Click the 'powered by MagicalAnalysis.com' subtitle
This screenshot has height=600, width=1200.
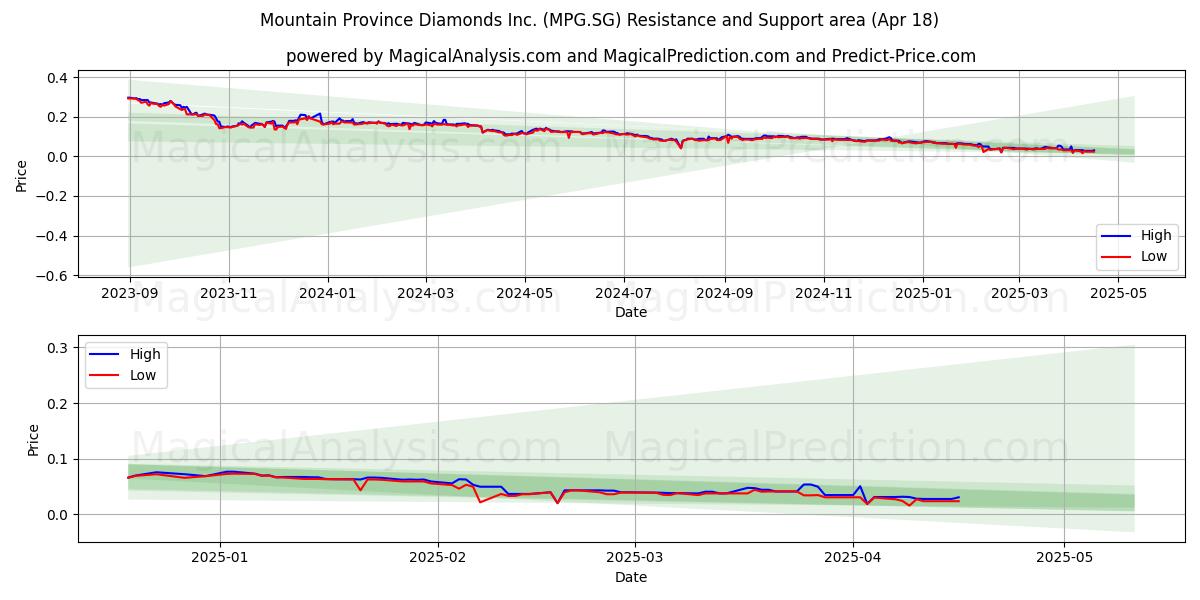(x=631, y=56)
